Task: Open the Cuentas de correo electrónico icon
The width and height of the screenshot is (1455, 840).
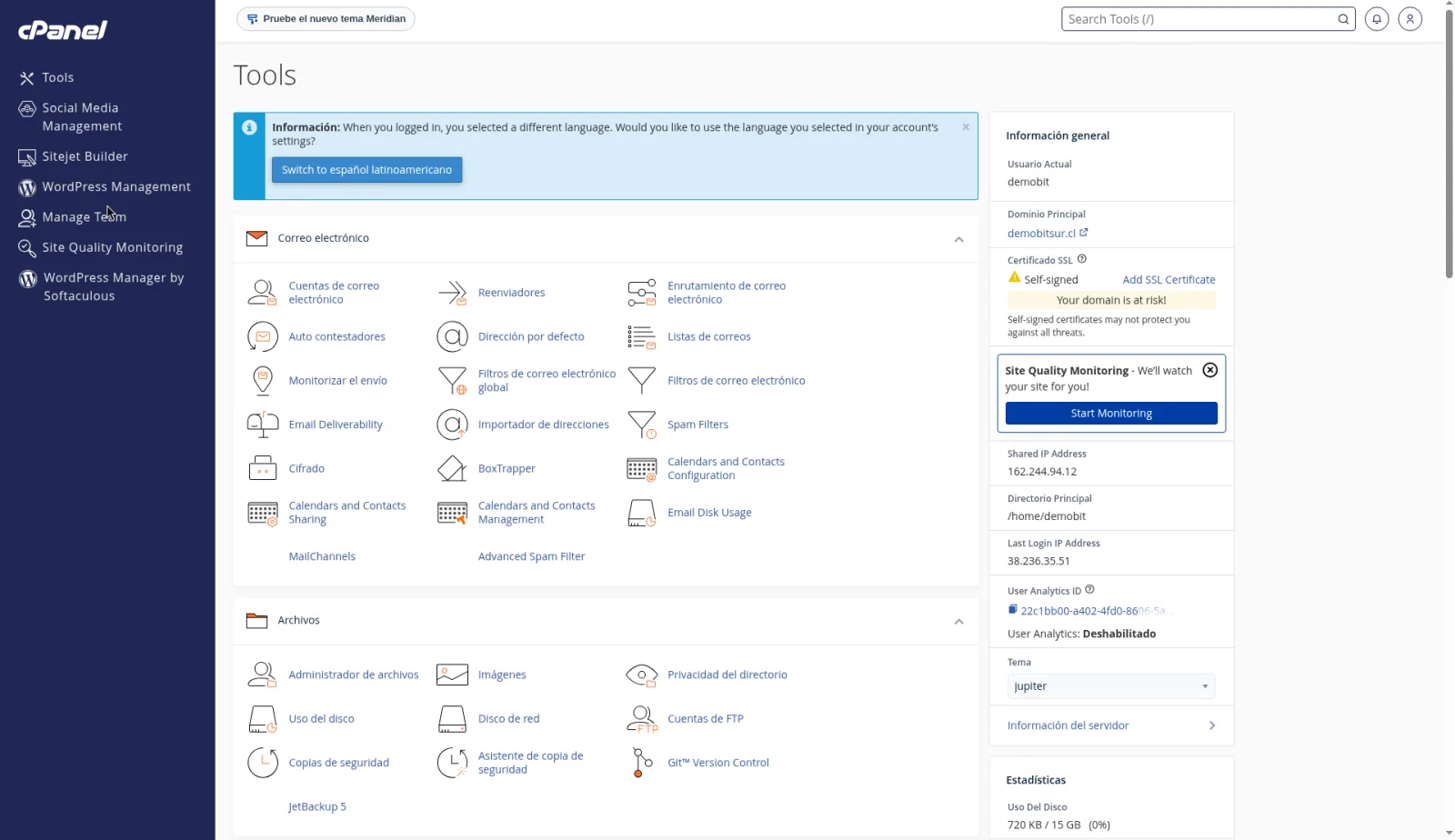Action: tap(262, 293)
